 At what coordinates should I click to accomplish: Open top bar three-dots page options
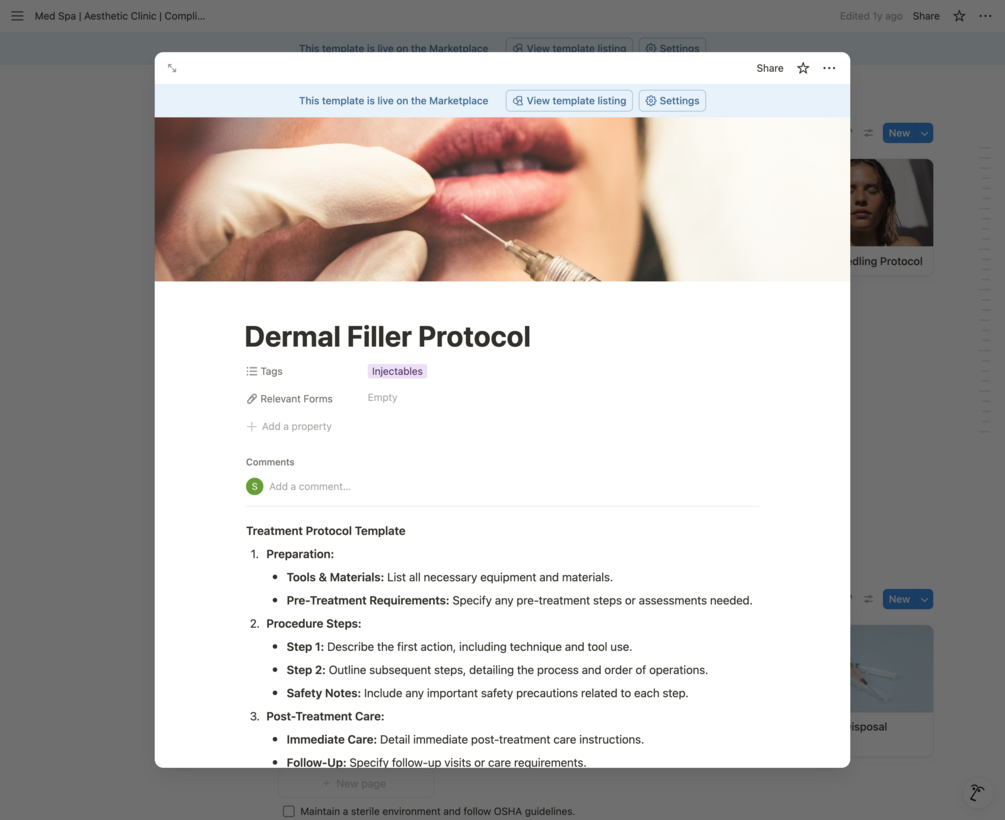985,16
